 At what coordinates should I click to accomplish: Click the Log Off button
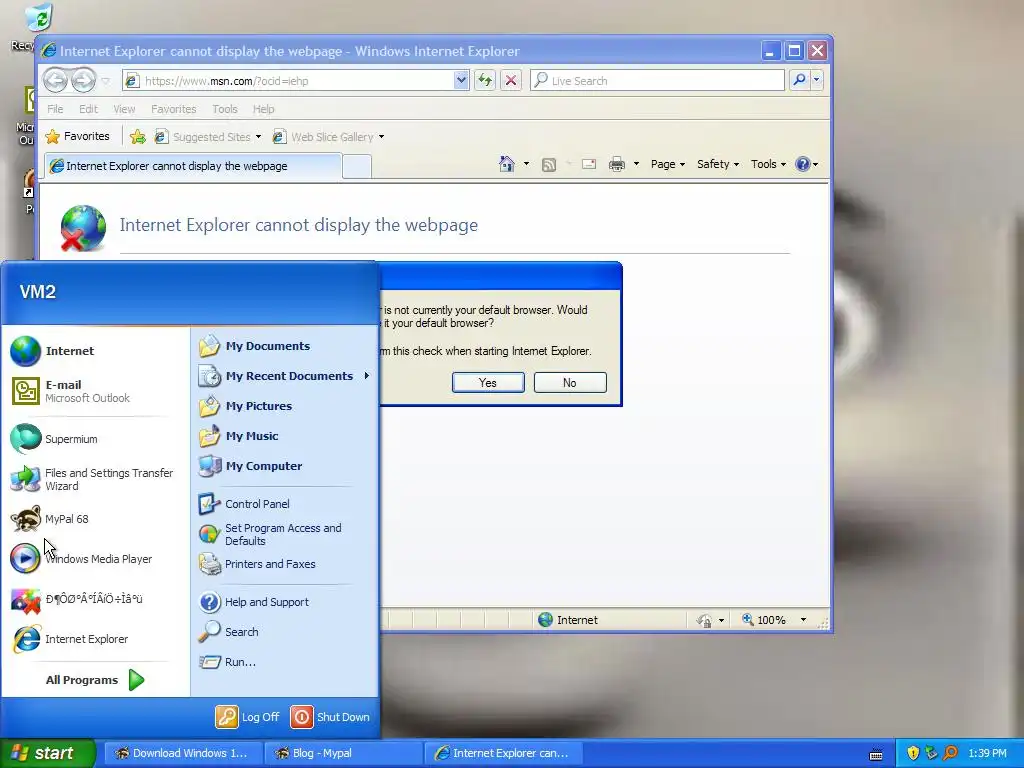click(248, 717)
